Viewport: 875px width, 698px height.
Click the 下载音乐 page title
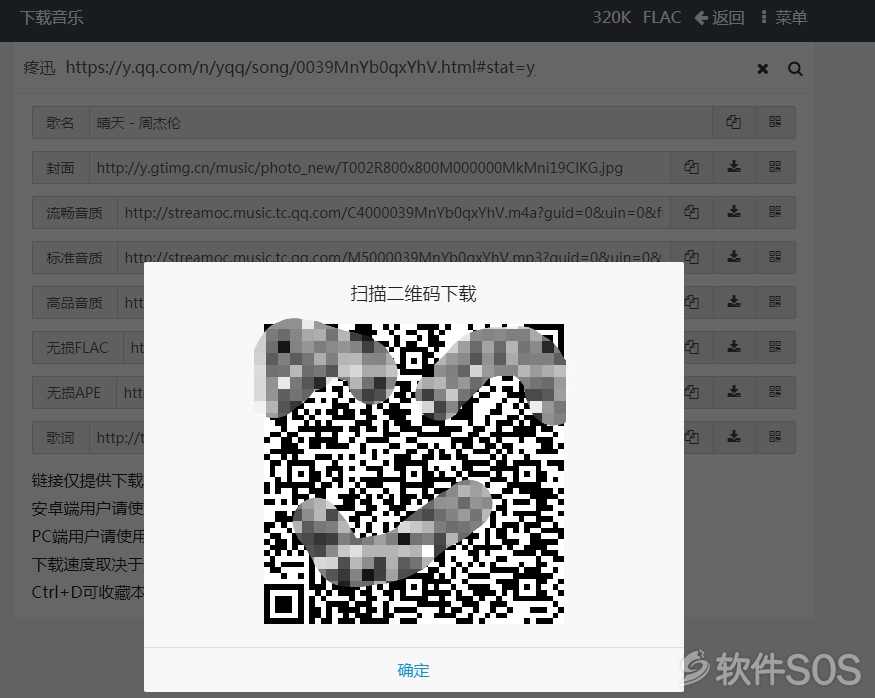click(52, 18)
